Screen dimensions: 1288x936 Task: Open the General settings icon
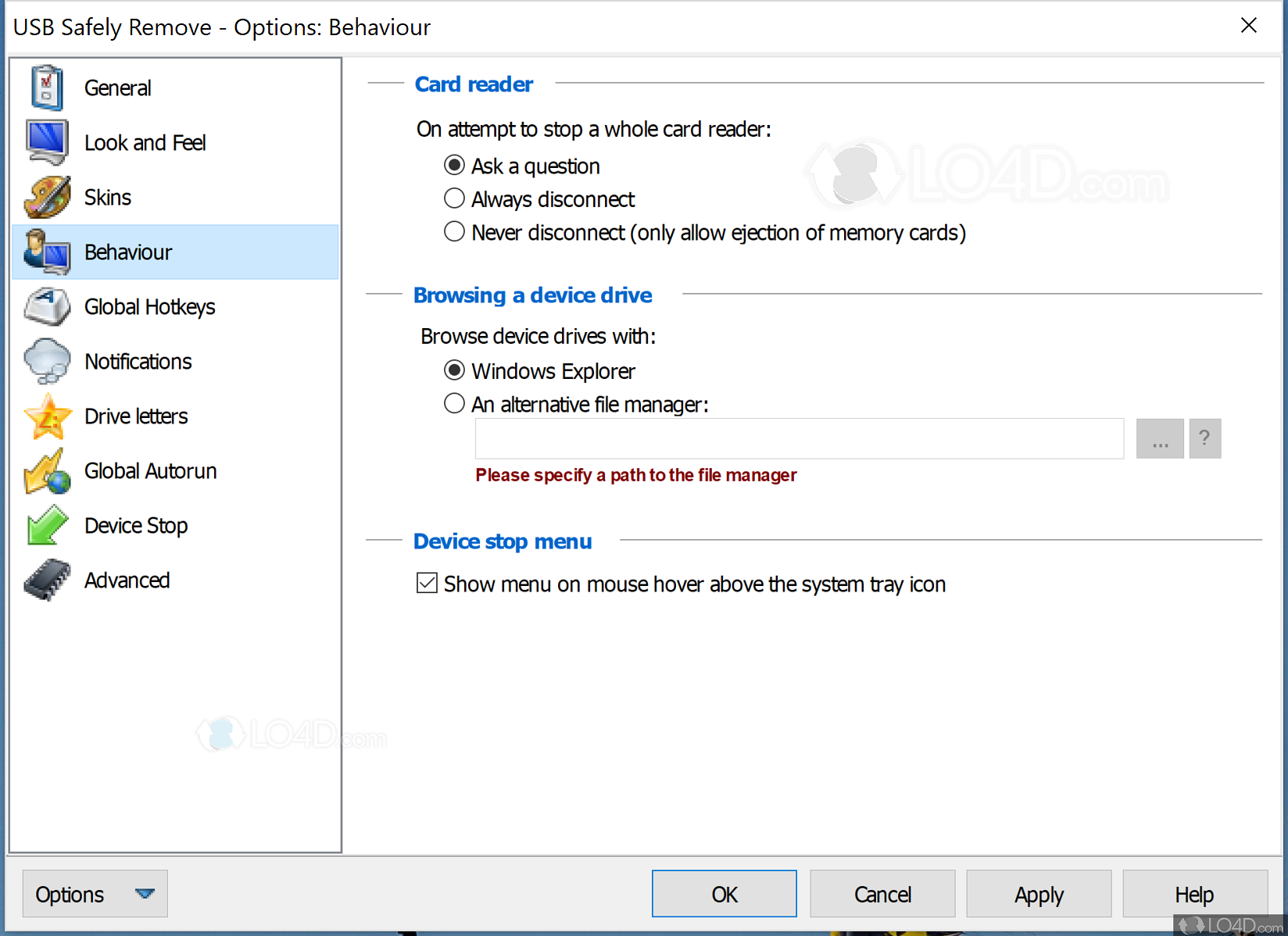click(x=45, y=88)
